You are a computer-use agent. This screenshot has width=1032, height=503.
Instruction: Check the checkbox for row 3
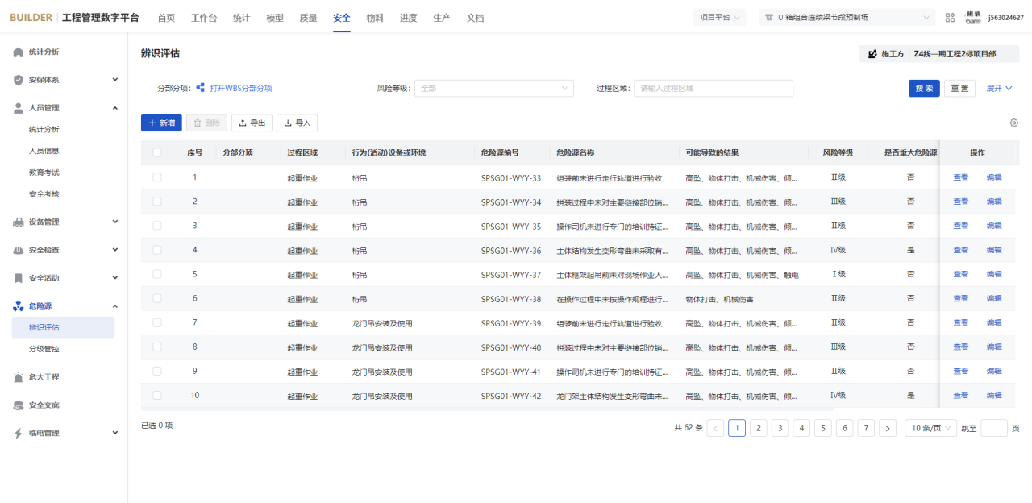pos(157,226)
